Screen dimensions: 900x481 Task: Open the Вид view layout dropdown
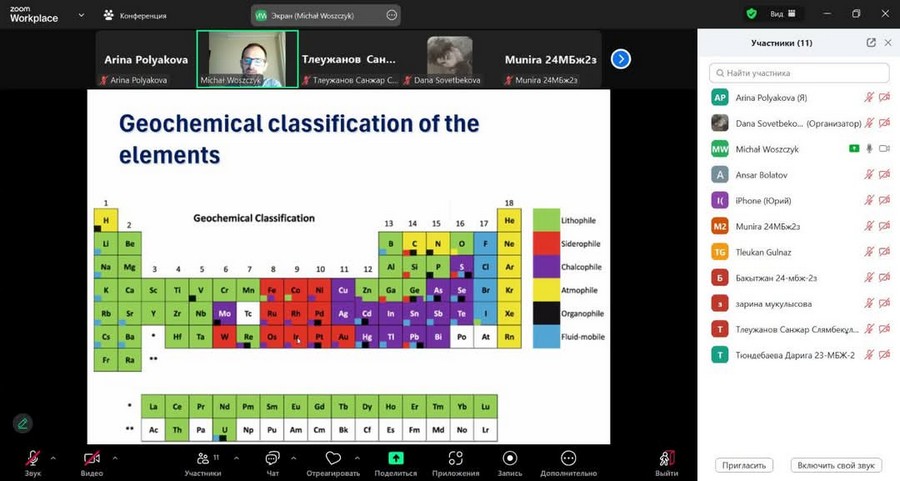pyautogui.click(x=783, y=15)
